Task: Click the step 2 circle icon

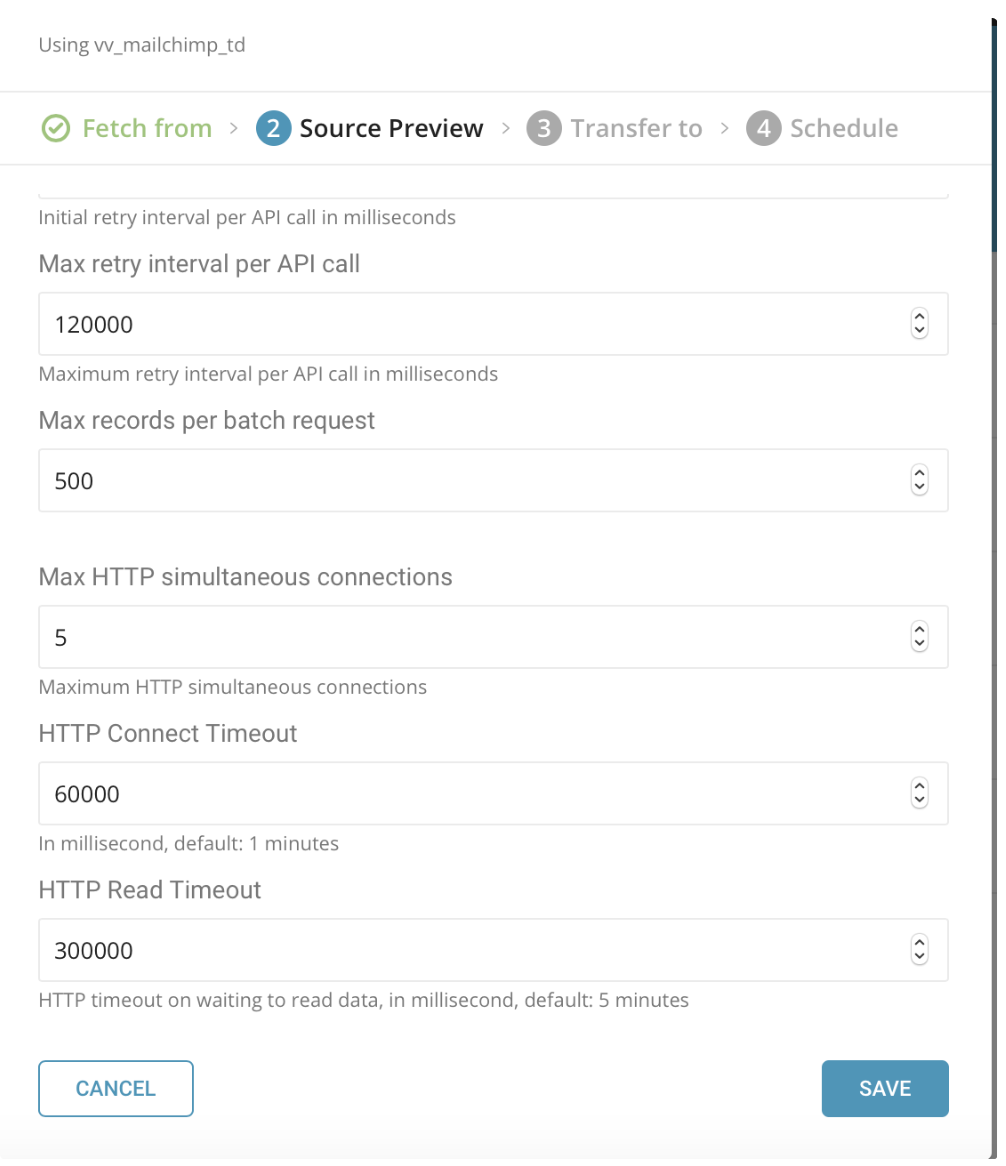Action: pyautogui.click(x=273, y=129)
